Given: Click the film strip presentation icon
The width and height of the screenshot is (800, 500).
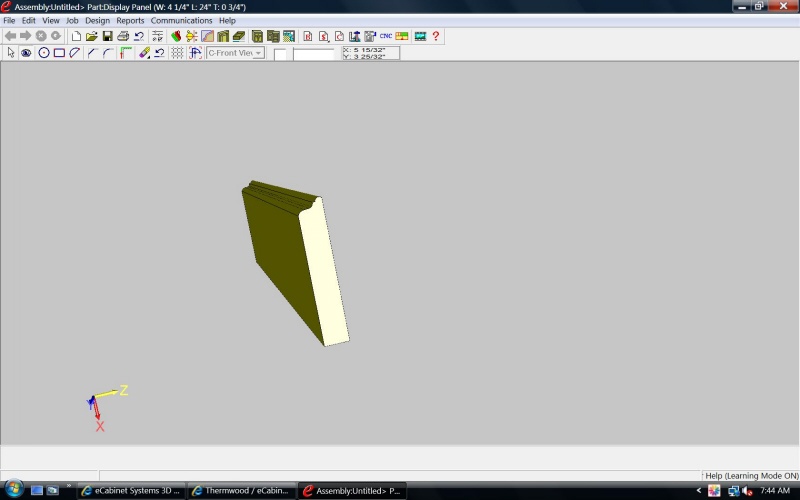Looking at the screenshot, I should [420, 36].
